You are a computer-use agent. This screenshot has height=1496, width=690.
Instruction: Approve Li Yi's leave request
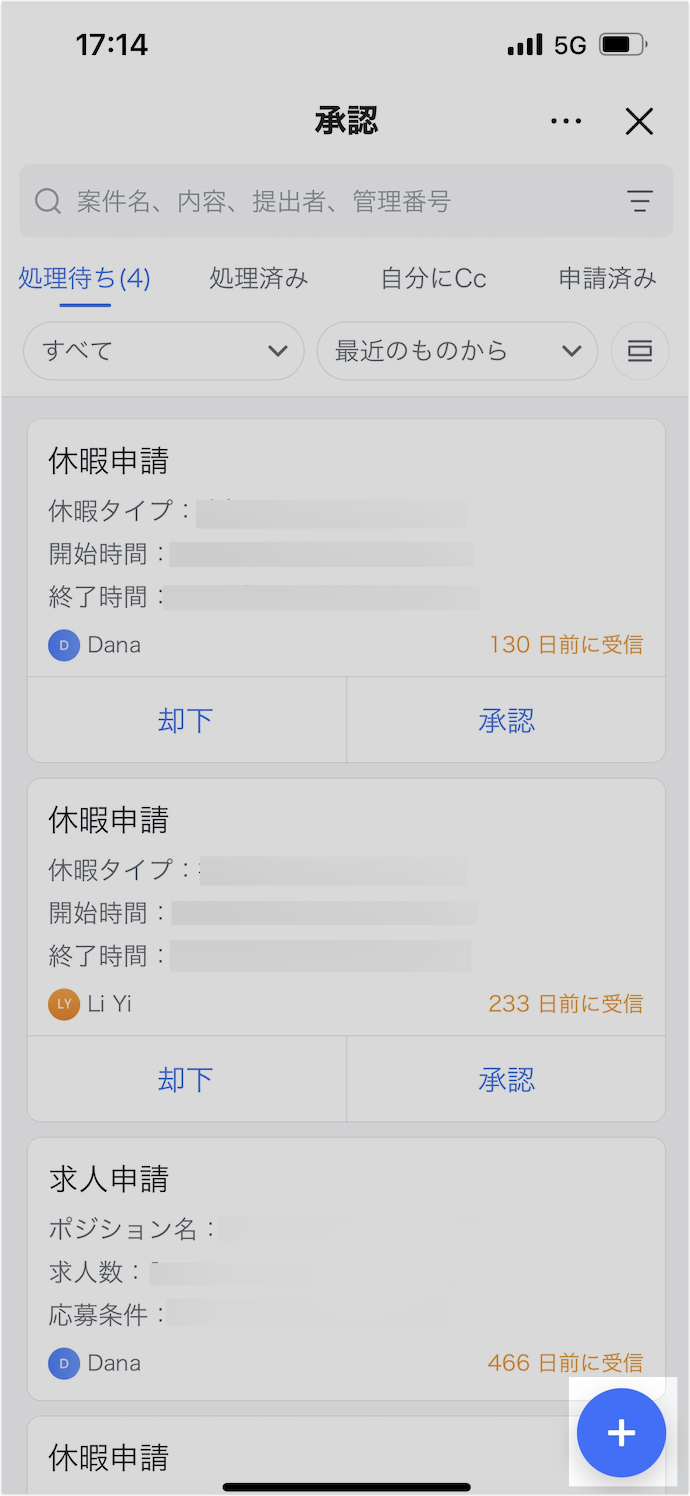[506, 1079]
